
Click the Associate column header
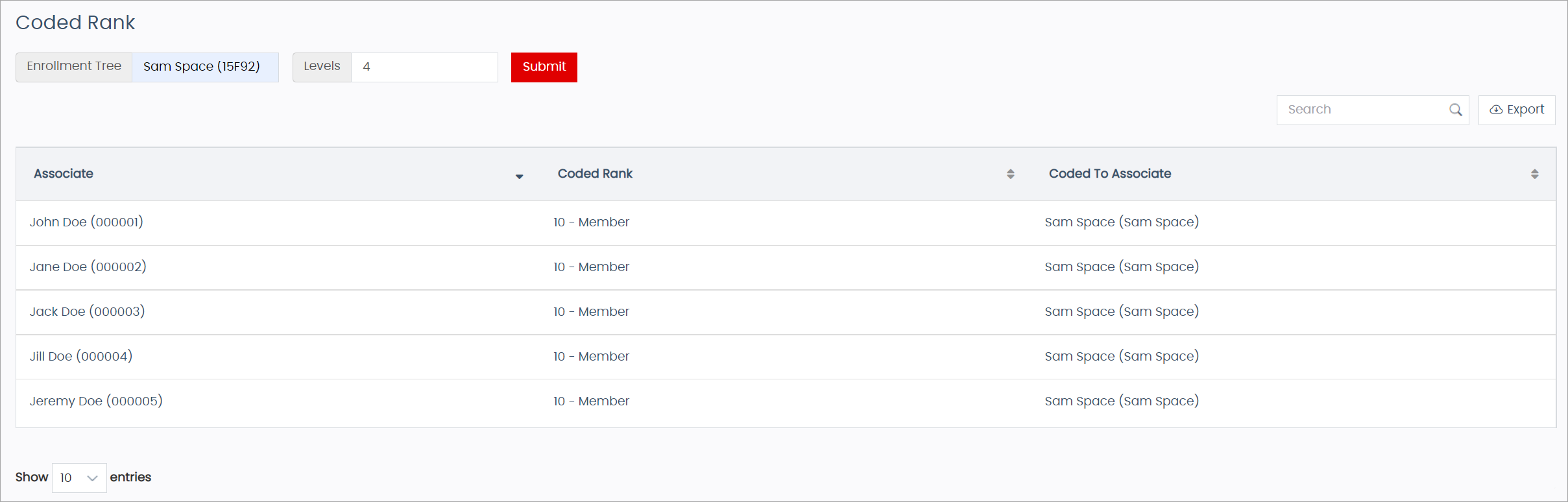(64, 174)
